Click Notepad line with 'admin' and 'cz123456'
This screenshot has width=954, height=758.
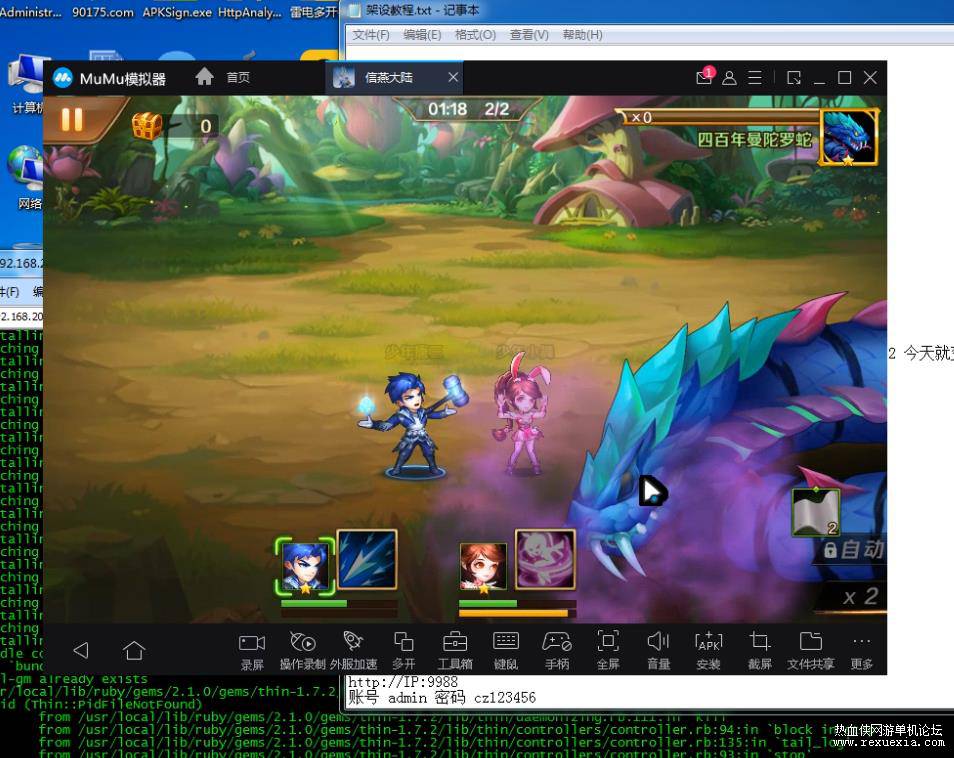click(442, 698)
